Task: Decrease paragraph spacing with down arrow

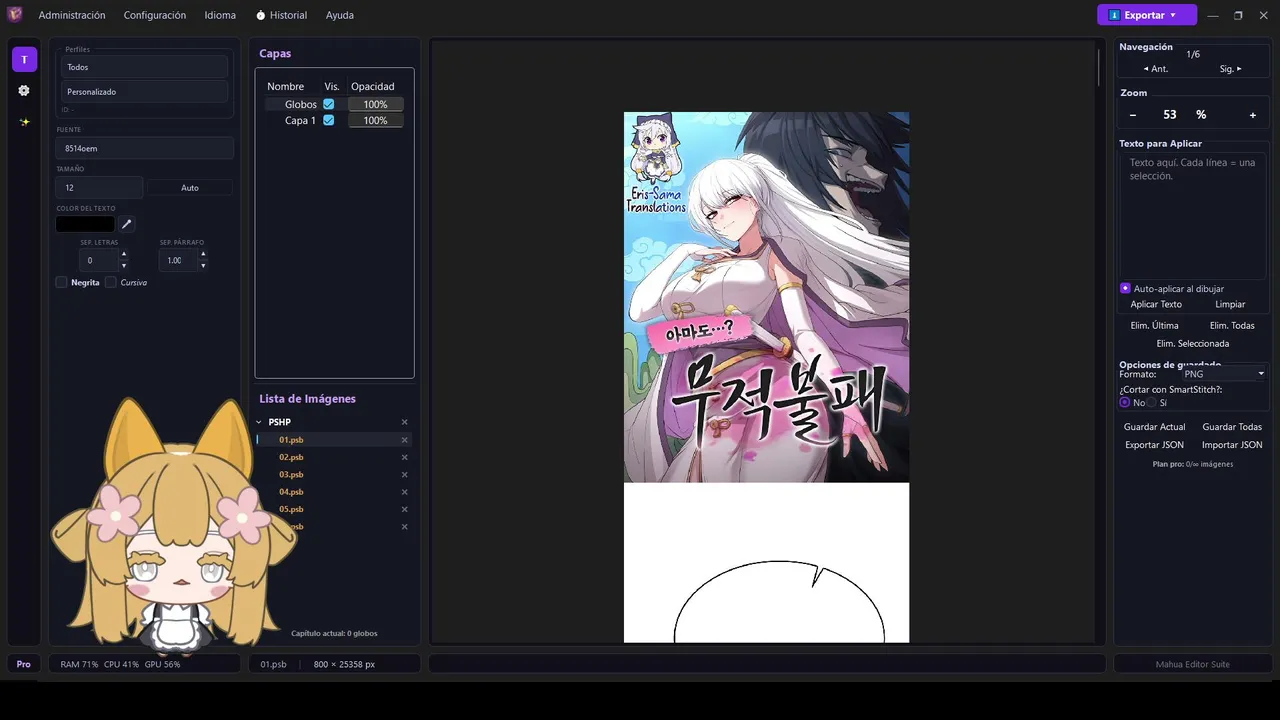Action: click(x=203, y=266)
